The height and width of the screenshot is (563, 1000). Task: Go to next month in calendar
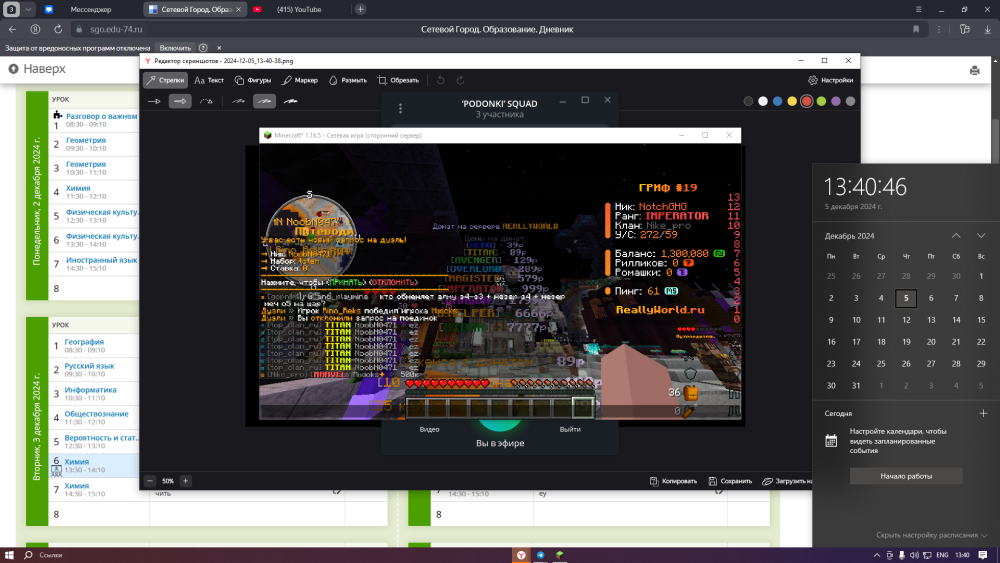pos(981,236)
